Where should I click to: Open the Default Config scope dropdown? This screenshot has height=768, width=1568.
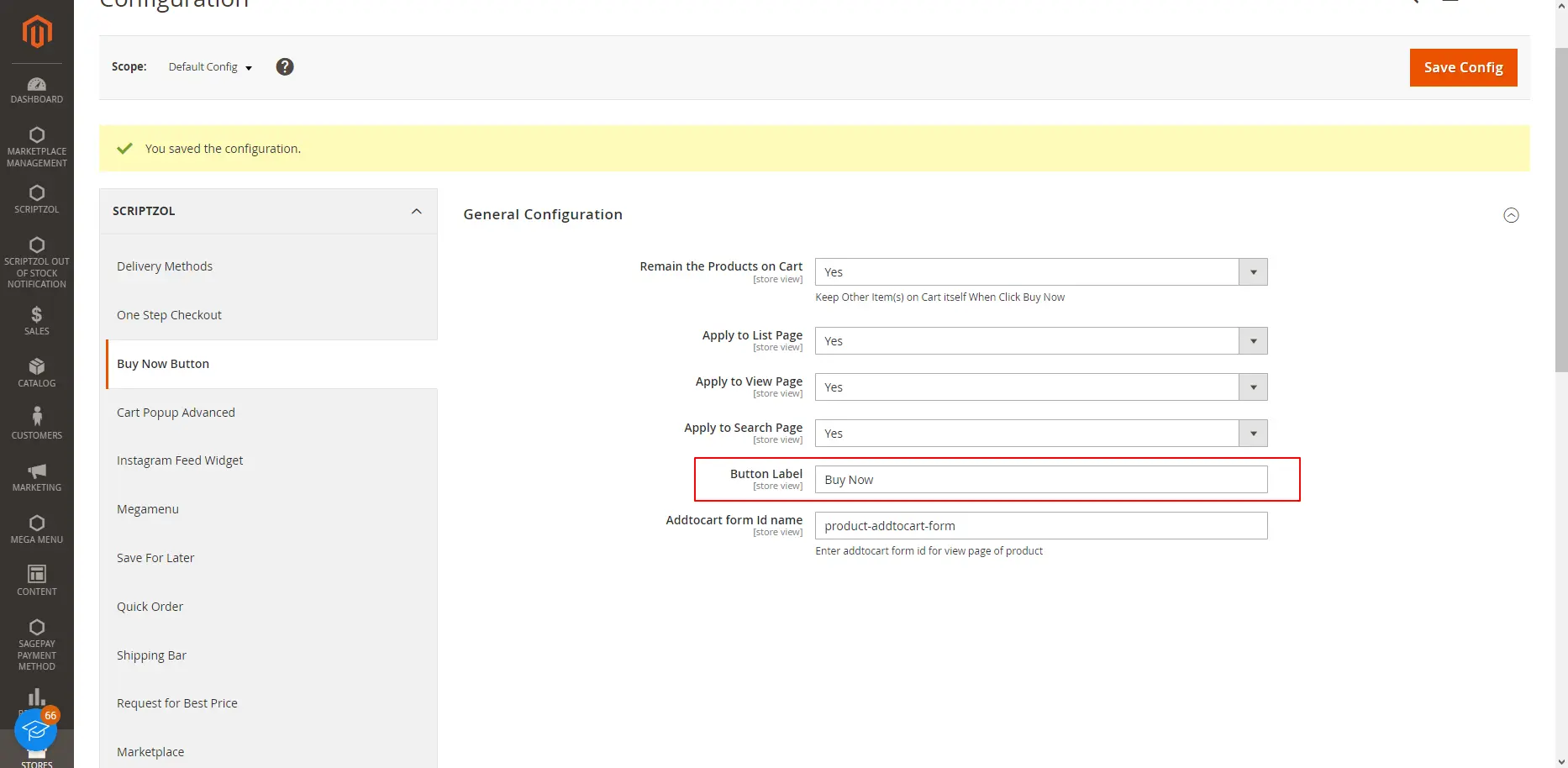pos(210,67)
